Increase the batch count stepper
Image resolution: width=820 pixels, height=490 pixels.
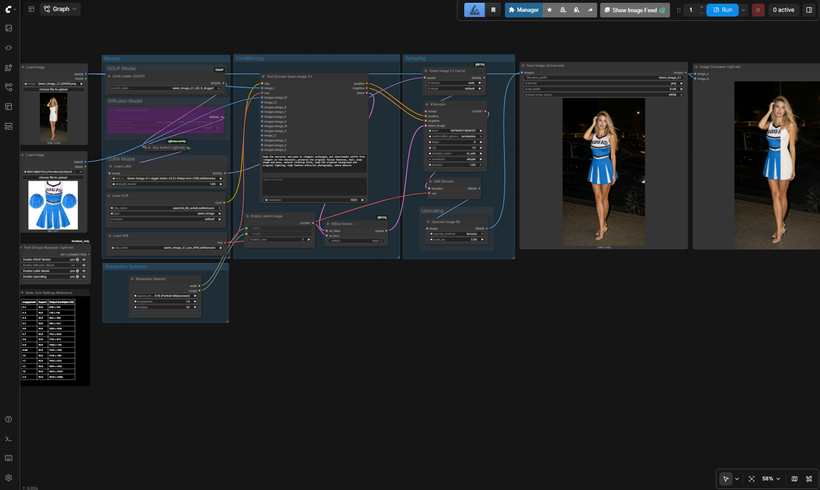701,7
